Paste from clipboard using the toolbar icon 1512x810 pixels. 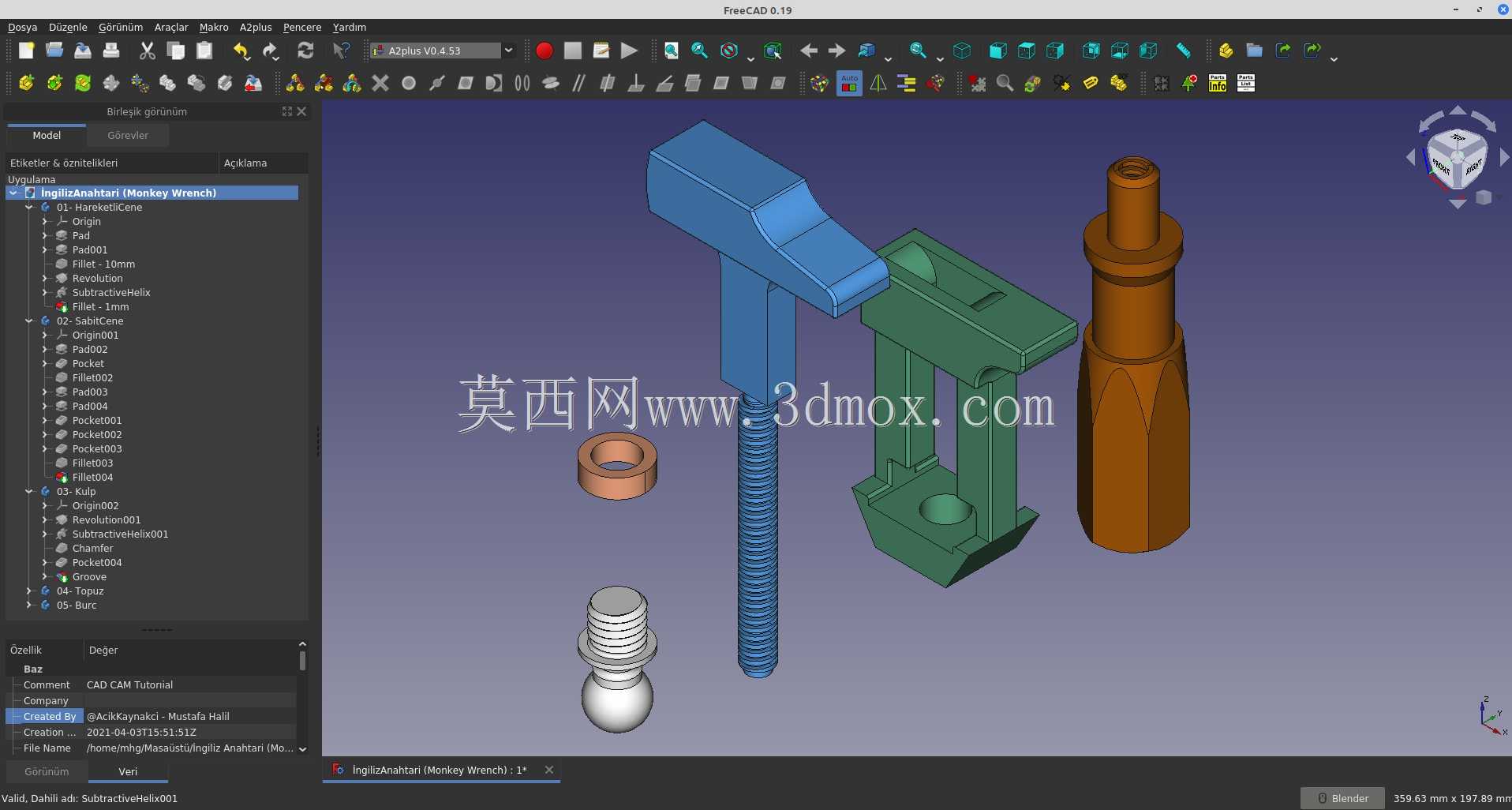click(x=204, y=51)
